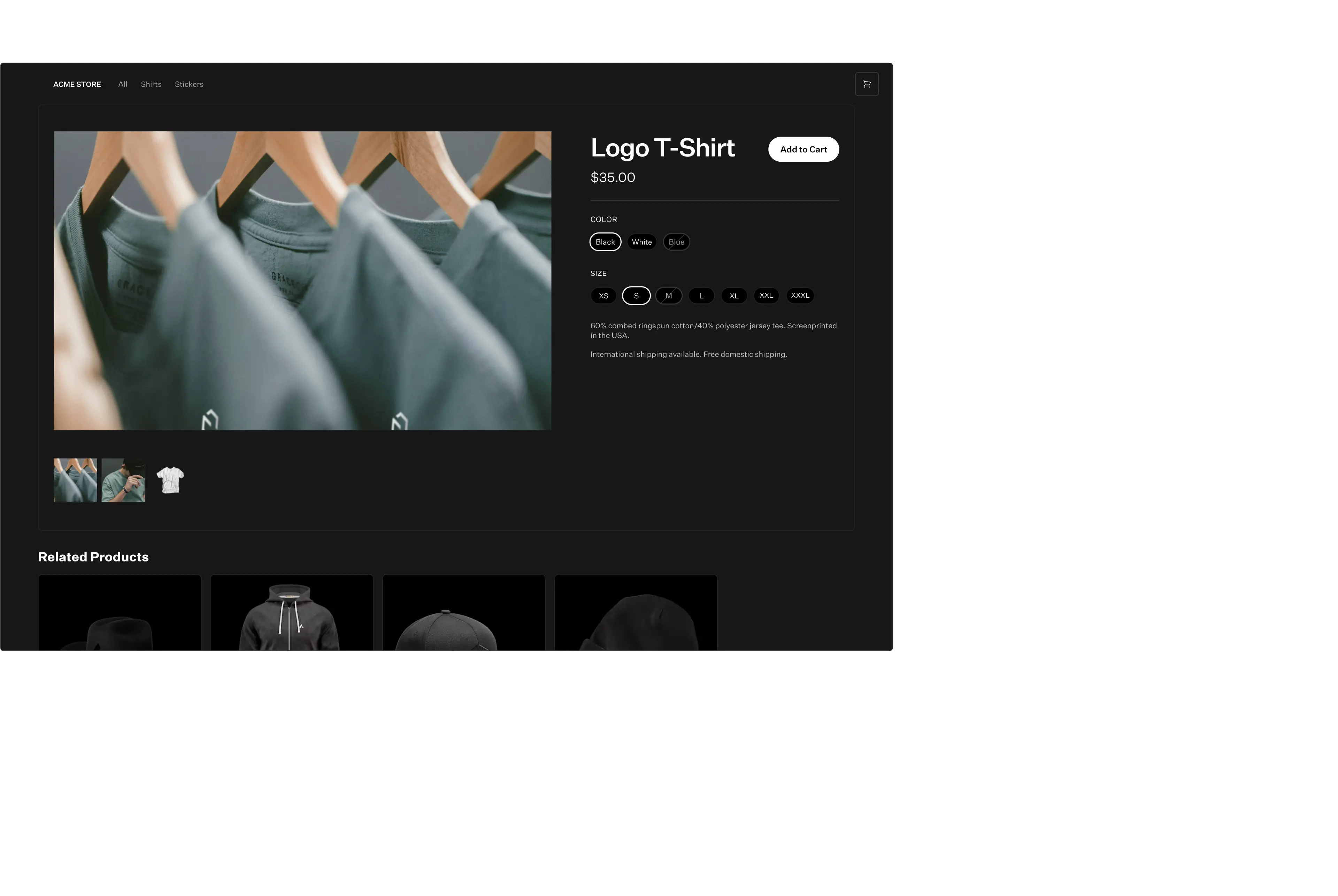Open the shopping cart

(x=867, y=84)
